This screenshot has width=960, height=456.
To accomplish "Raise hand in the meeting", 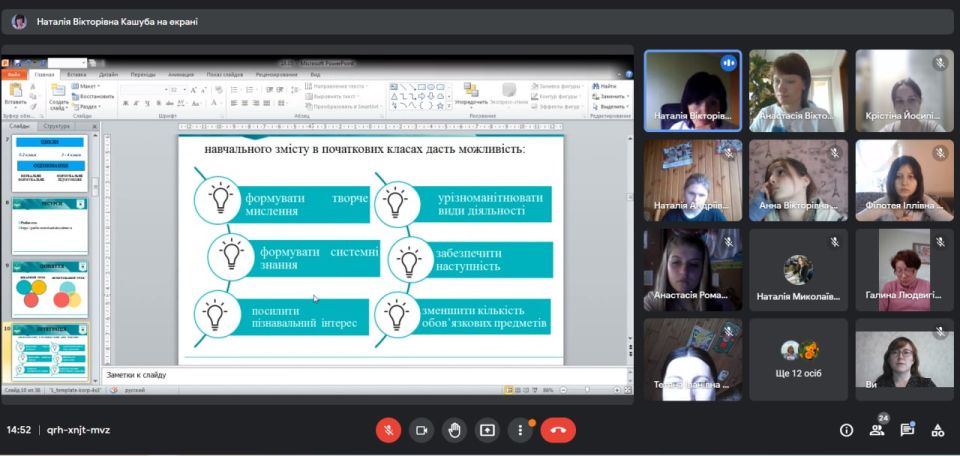I will pos(454,430).
